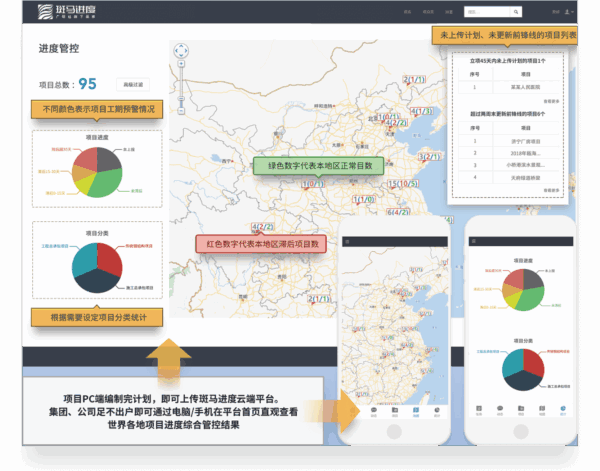Open the 高级过滤 advanced filter button
600x471 pixels.
click(x=130, y=84)
